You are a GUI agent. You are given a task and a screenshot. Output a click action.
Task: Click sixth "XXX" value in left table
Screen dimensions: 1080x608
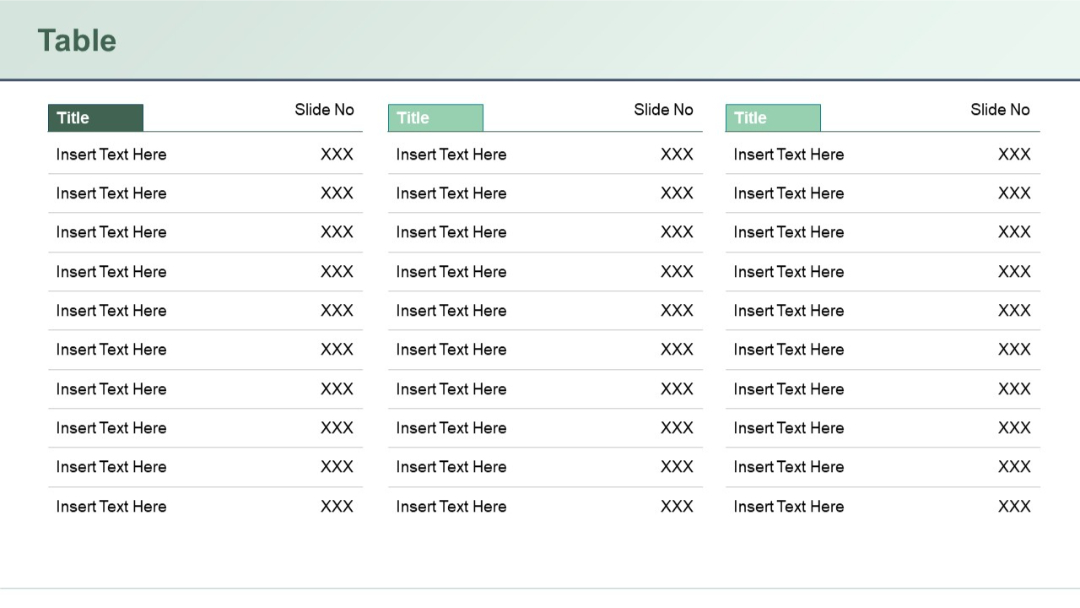coord(337,349)
